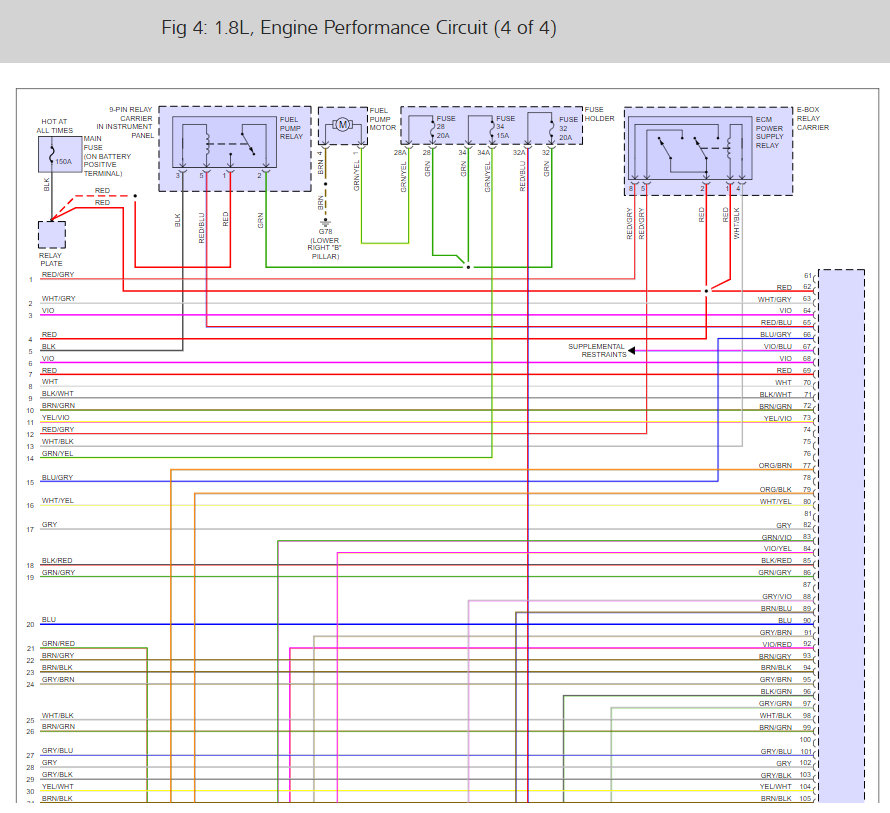Click the ORG/BRN label at pin 77
Image resolution: width=890 pixels, height=813 pixels.
pos(775,466)
